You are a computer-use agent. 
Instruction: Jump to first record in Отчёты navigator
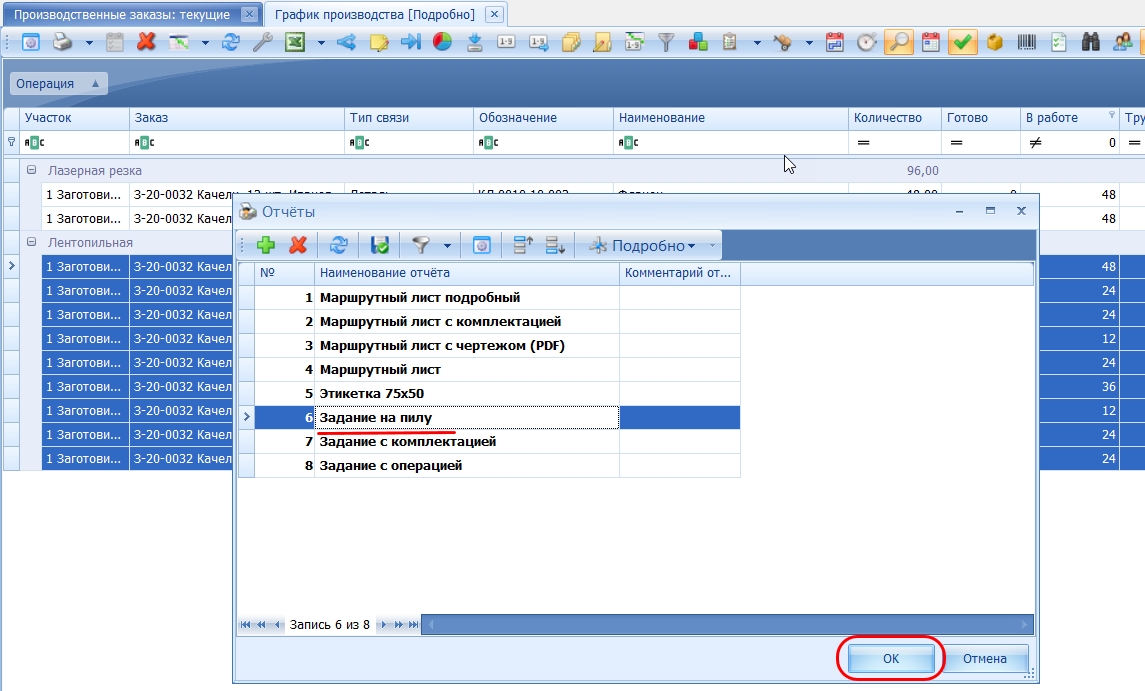245,625
